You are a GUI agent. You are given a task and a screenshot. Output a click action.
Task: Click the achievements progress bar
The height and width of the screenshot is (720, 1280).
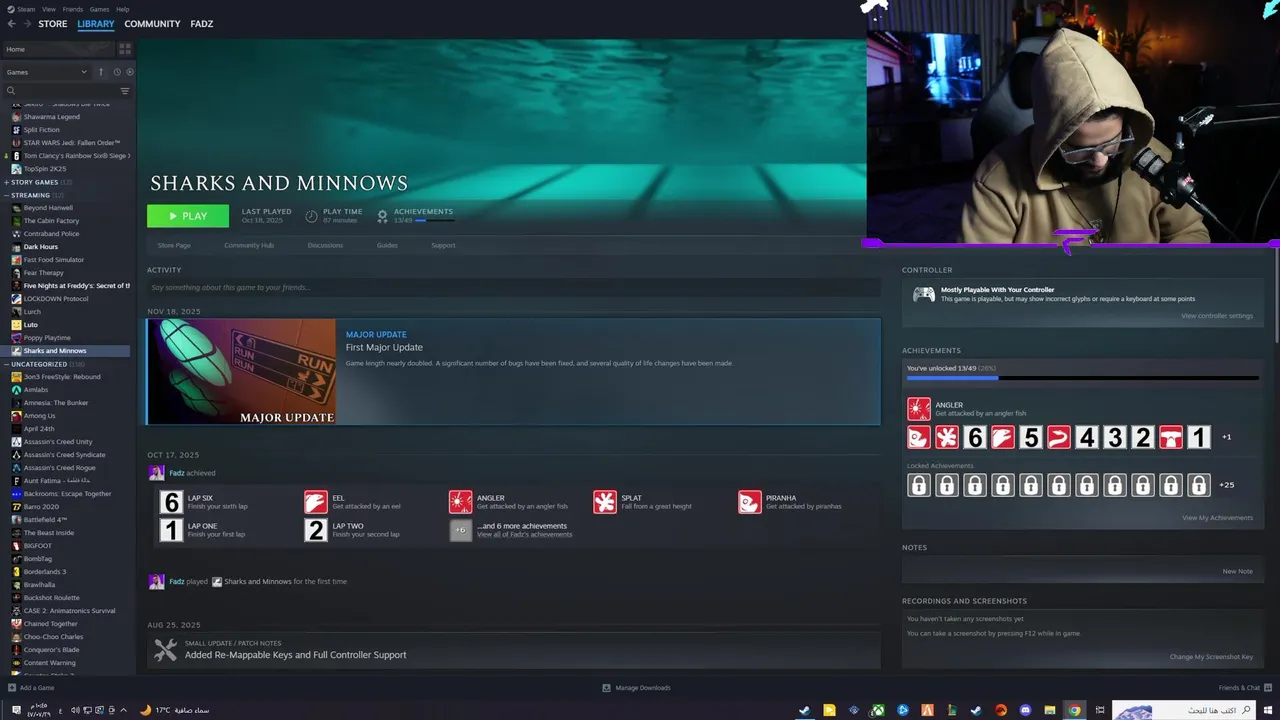1082,379
